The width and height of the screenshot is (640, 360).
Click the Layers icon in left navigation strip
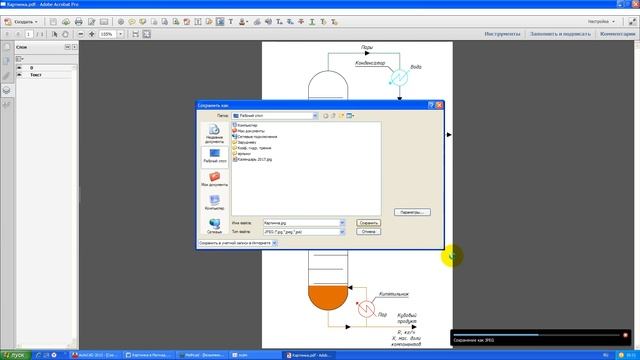(x=7, y=90)
